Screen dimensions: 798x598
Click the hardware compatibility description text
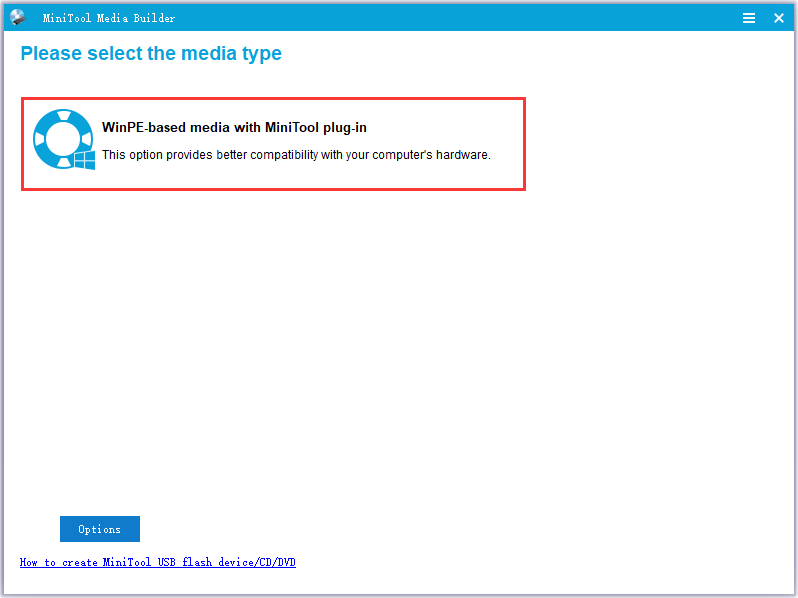coord(296,155)
